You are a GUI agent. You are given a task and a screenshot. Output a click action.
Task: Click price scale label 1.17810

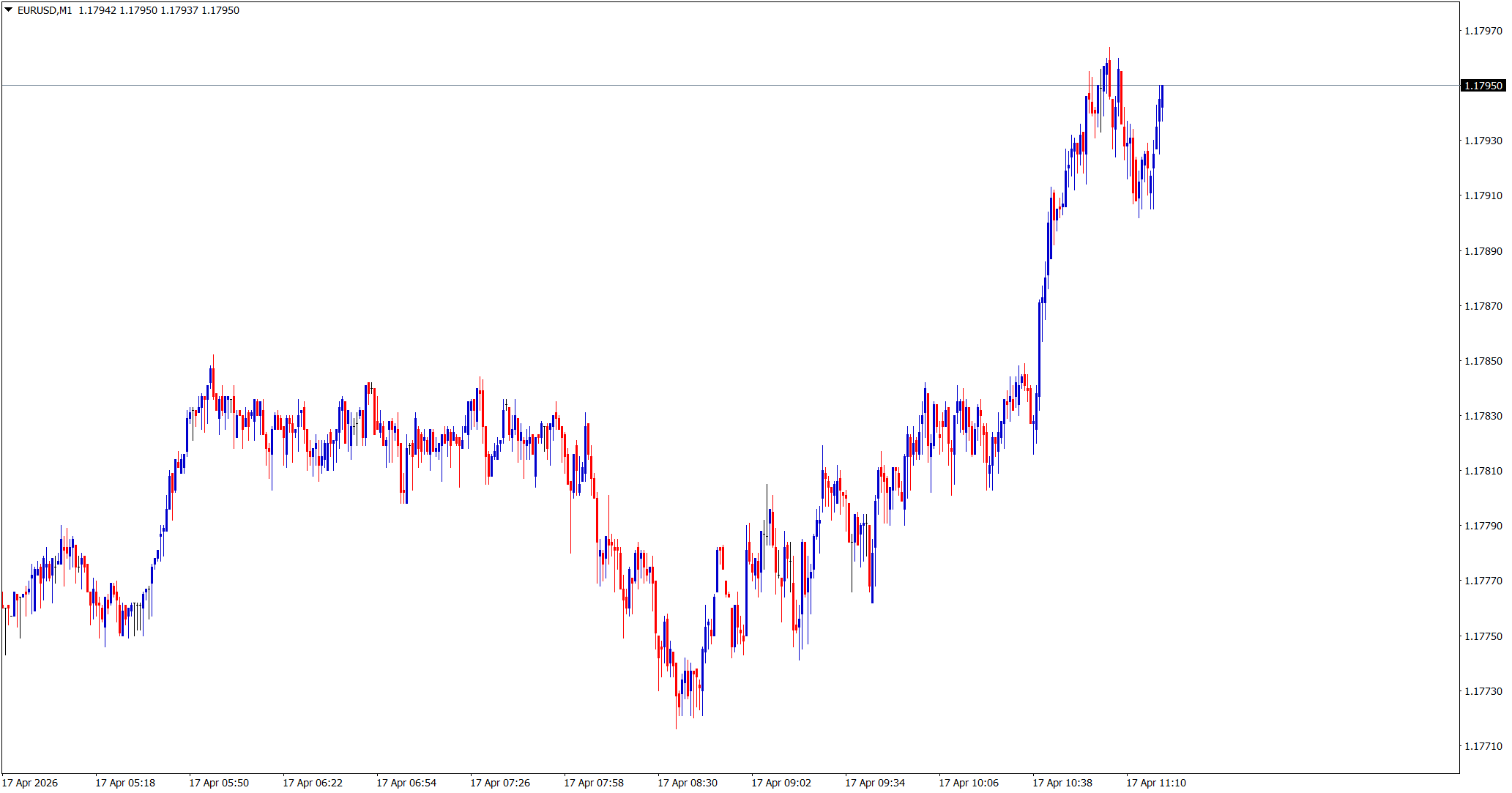pos(1483,471)
